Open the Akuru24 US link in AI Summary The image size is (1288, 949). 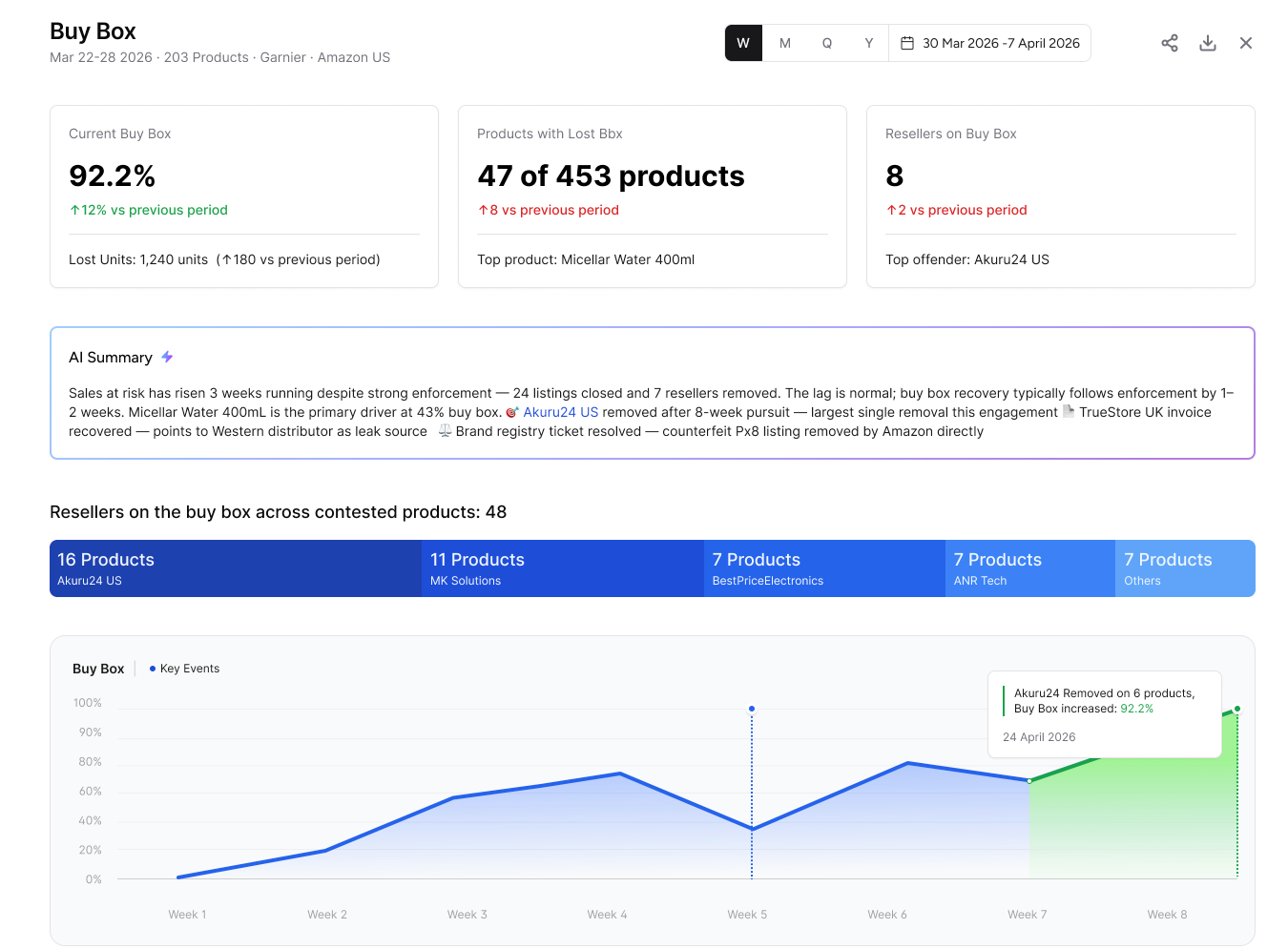tap(561, 412)
